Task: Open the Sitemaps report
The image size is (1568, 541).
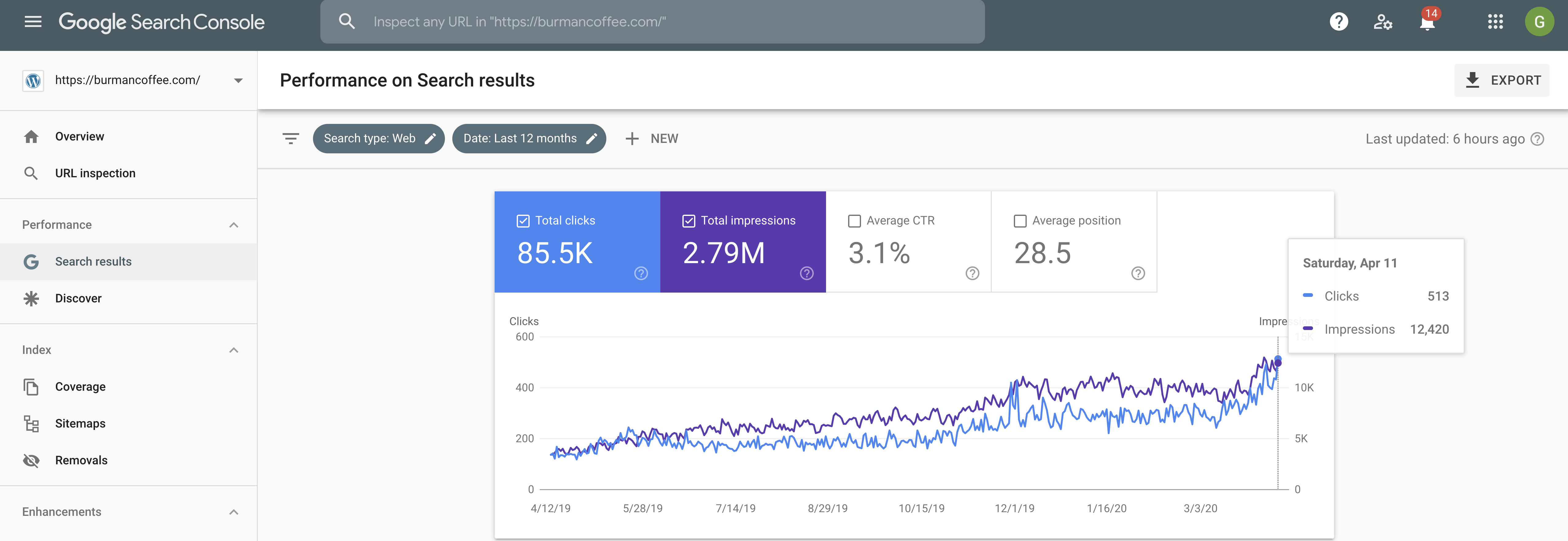Action: tap(80, 424)
